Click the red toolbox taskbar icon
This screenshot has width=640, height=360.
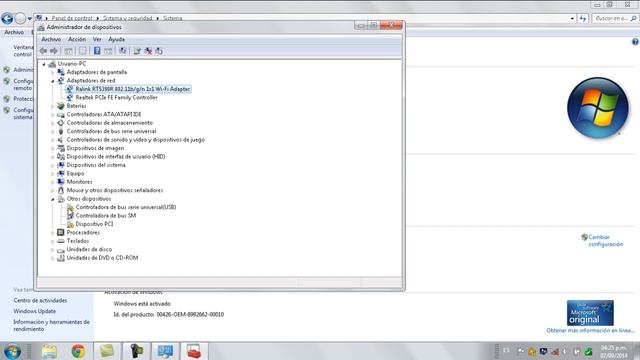click(194, 351)
